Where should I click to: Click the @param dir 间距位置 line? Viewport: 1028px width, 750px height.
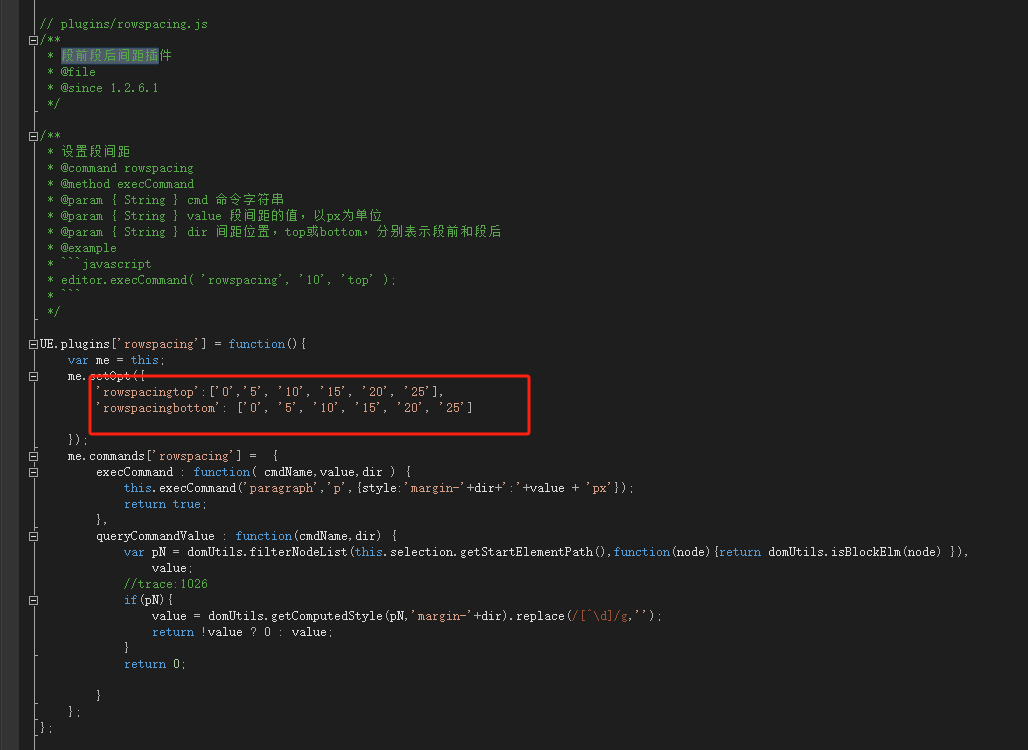(281, 232)
